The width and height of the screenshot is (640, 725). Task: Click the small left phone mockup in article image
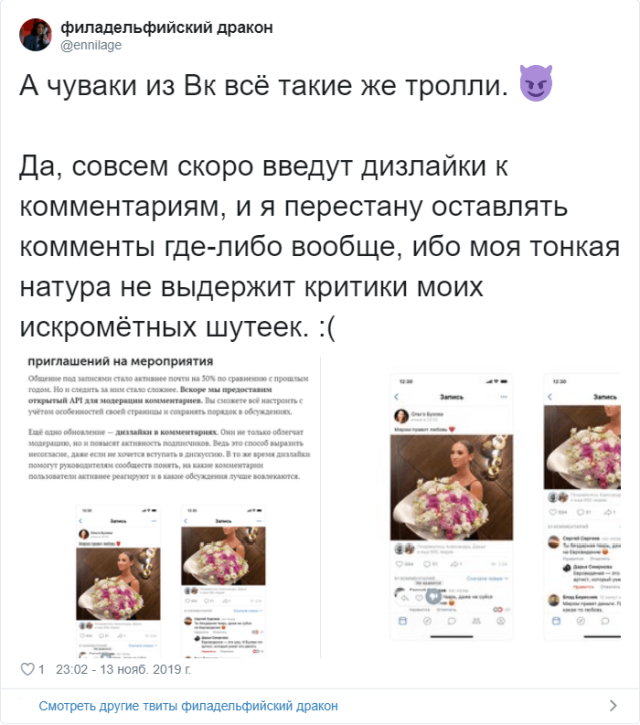(x=118, y=582)
